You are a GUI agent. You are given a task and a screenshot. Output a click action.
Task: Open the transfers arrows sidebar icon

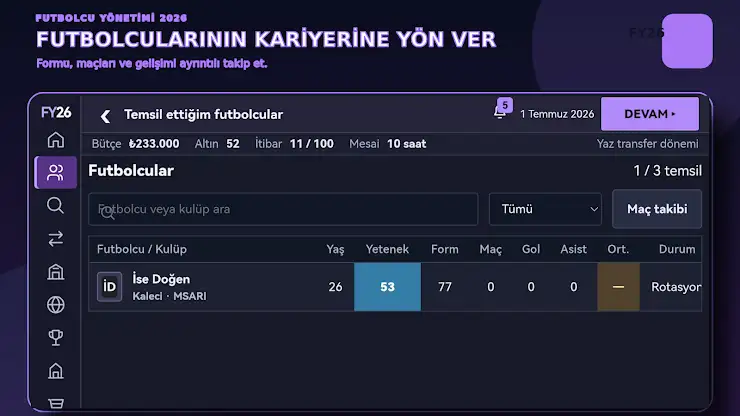pos(56,239)
